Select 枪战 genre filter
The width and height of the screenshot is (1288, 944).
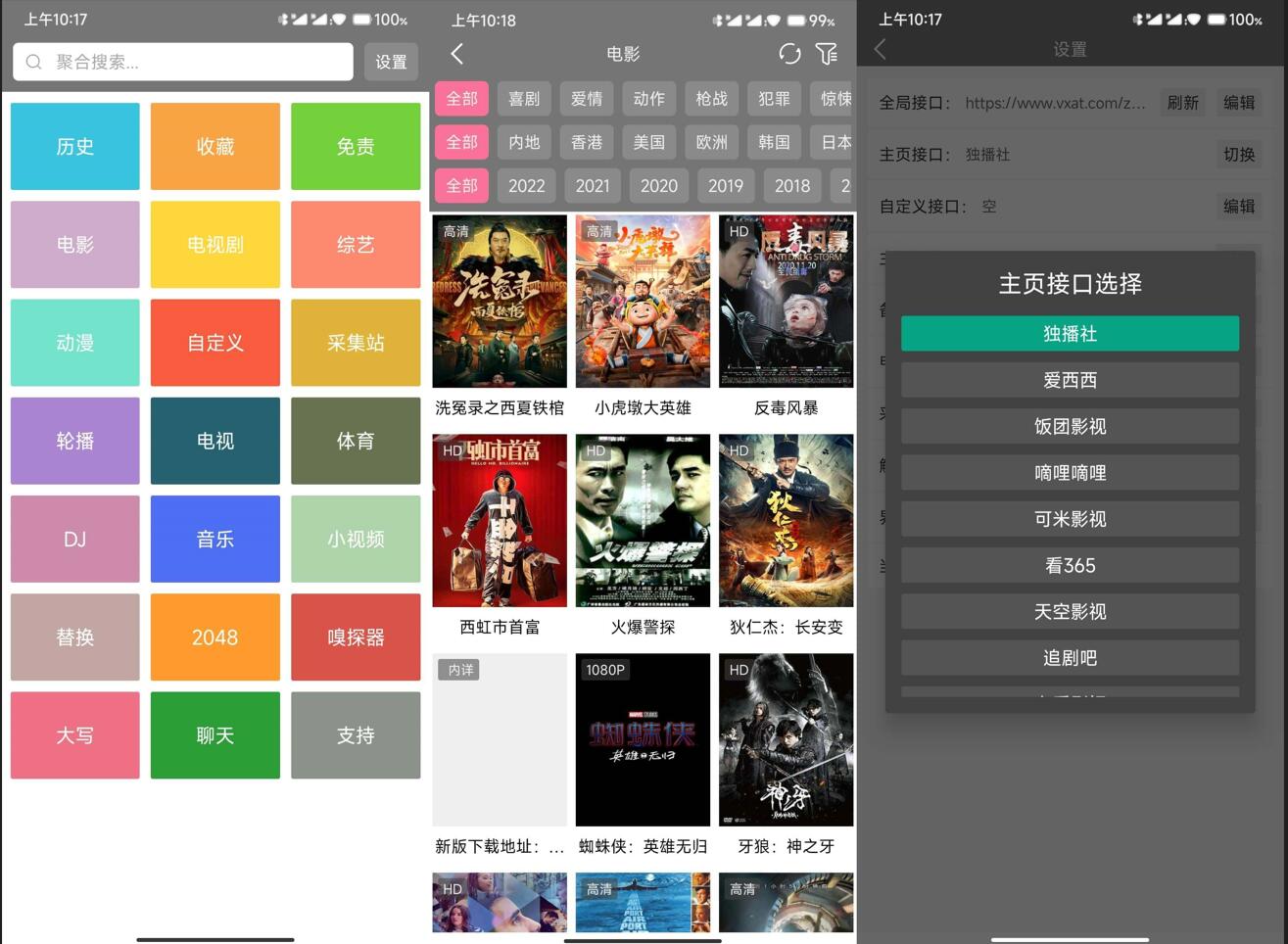711,98
